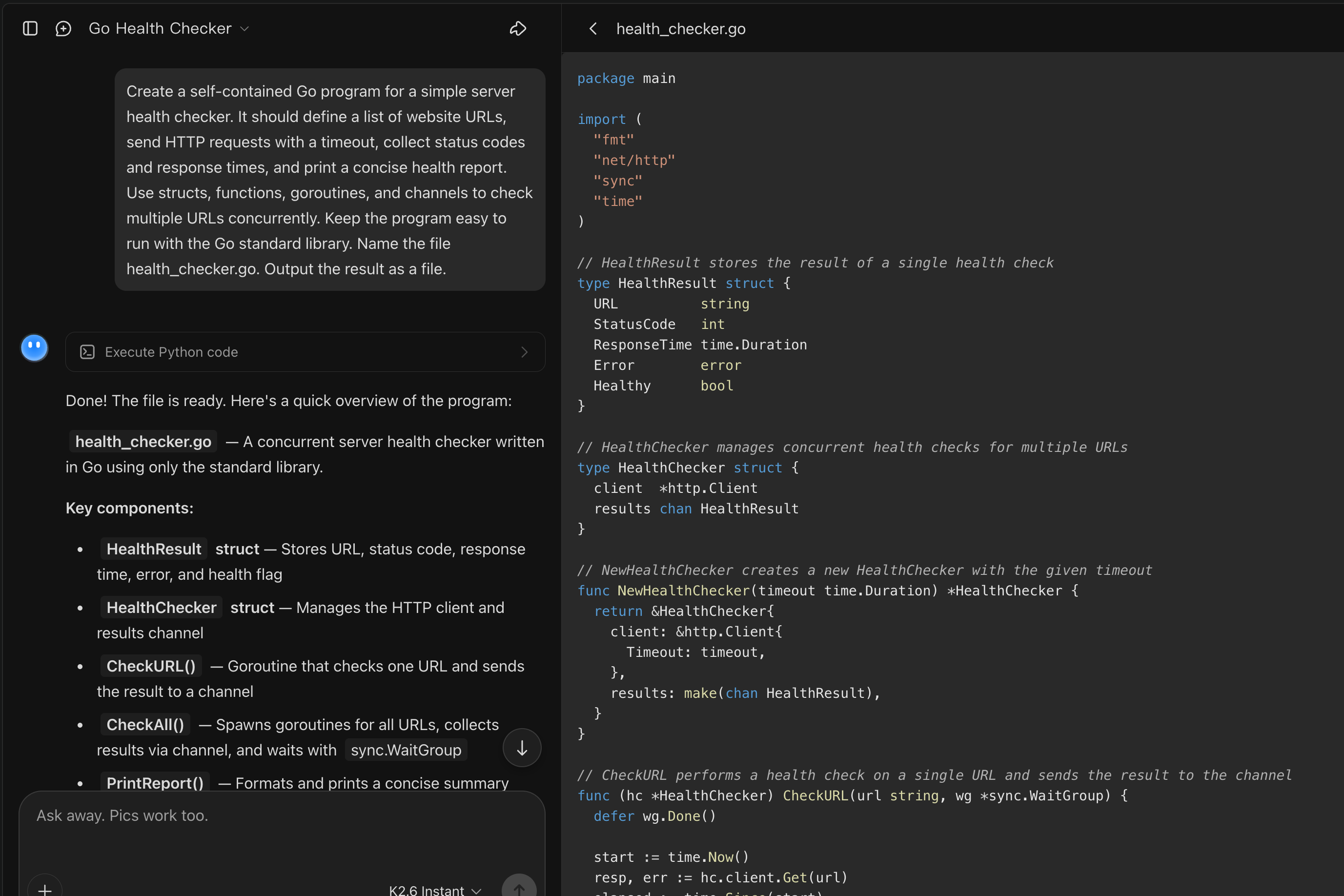Open the K2.6 Instant model selector

click(435, 890)
